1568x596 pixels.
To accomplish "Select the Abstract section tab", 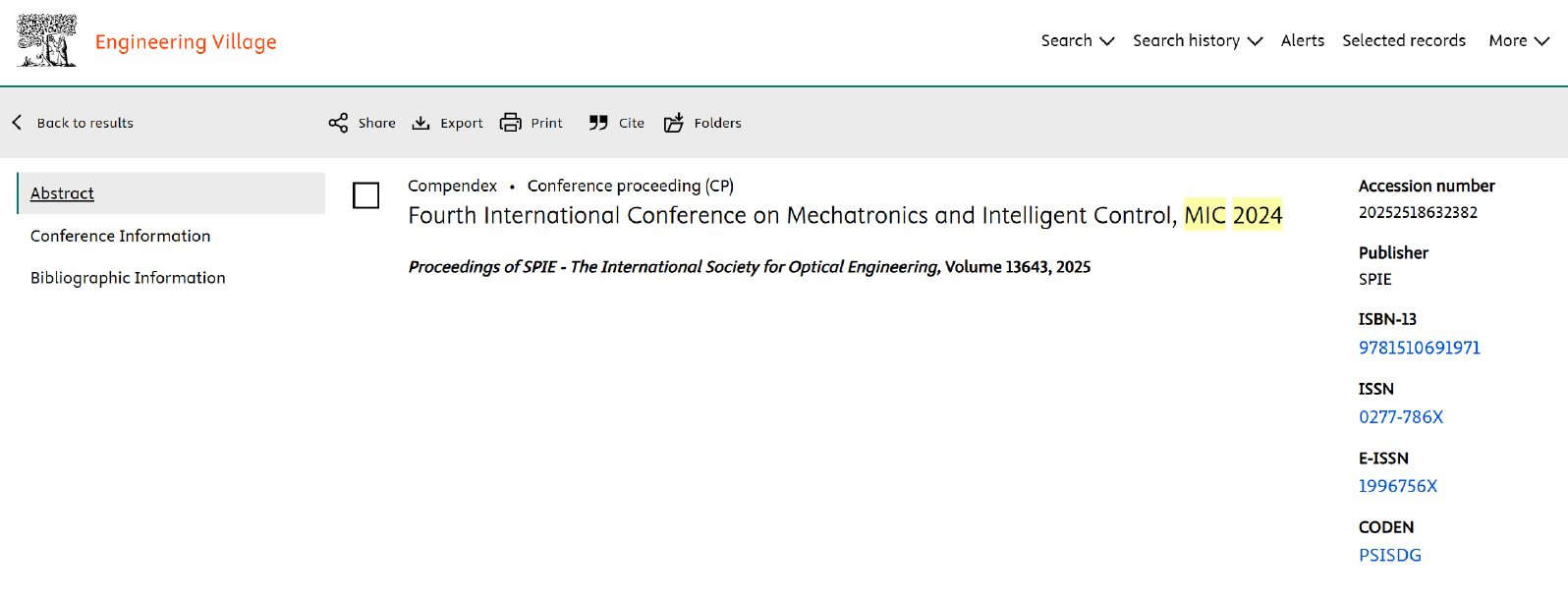I will [x=171, y=193].
